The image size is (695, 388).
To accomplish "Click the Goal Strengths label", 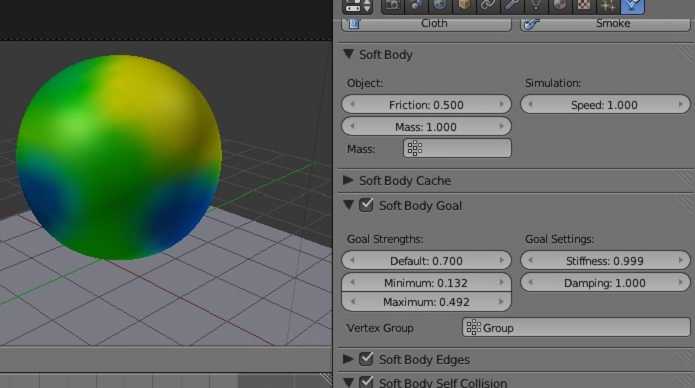I will click(385, 239).
